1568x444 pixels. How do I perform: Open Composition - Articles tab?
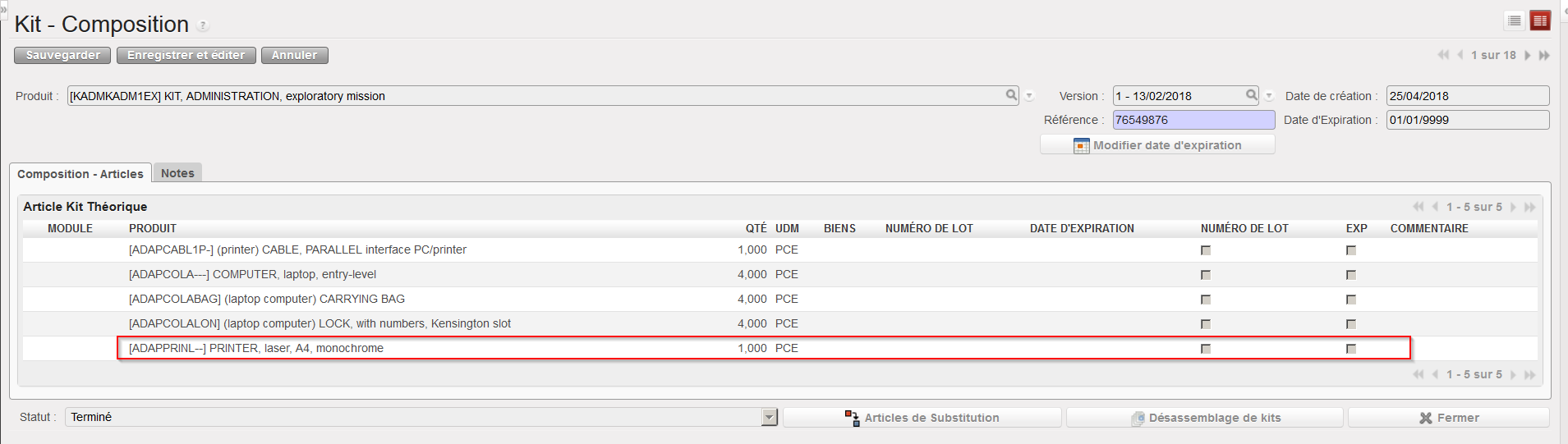(80, 174)
